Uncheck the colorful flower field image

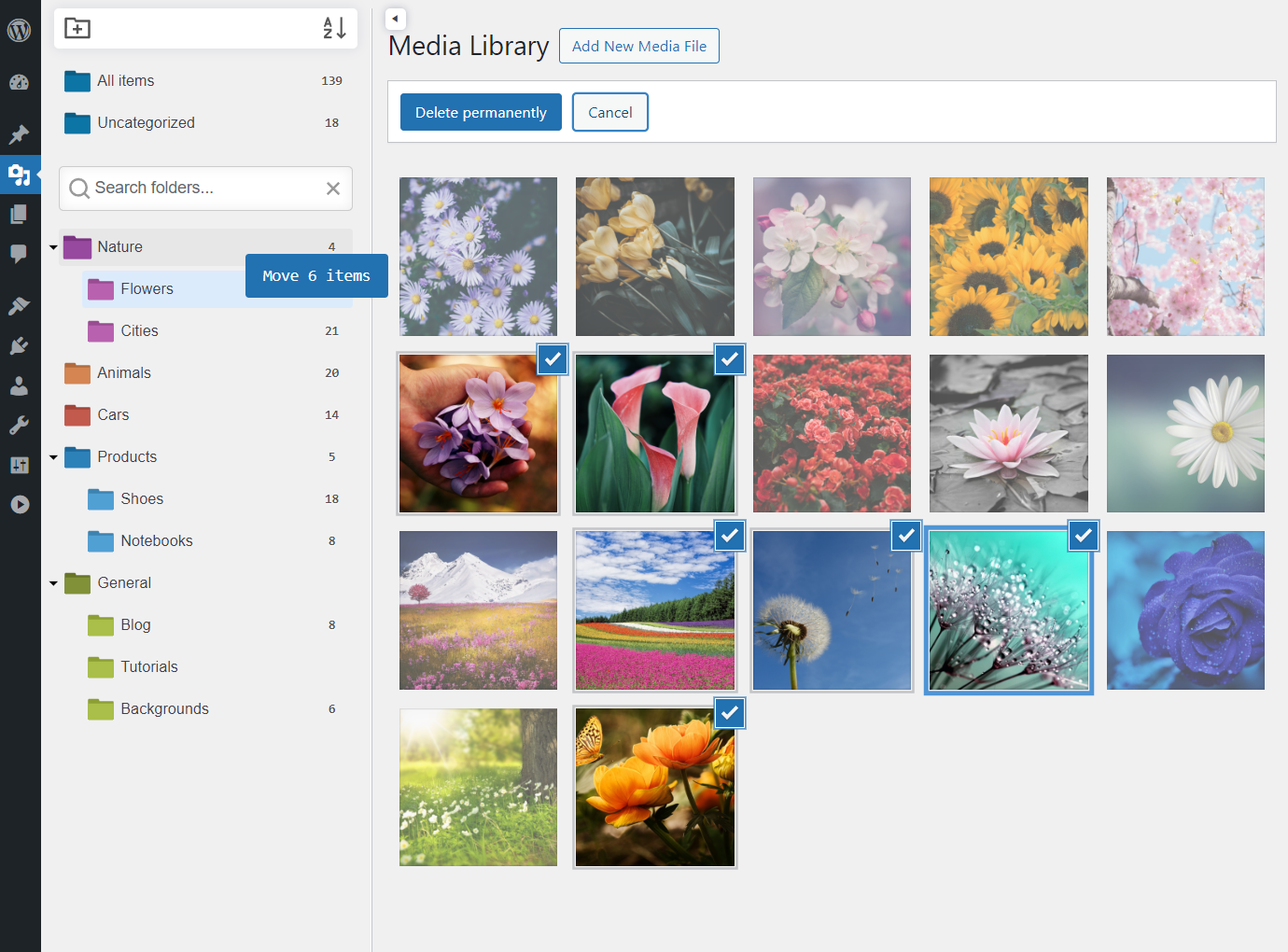click(x=730, y=536)
